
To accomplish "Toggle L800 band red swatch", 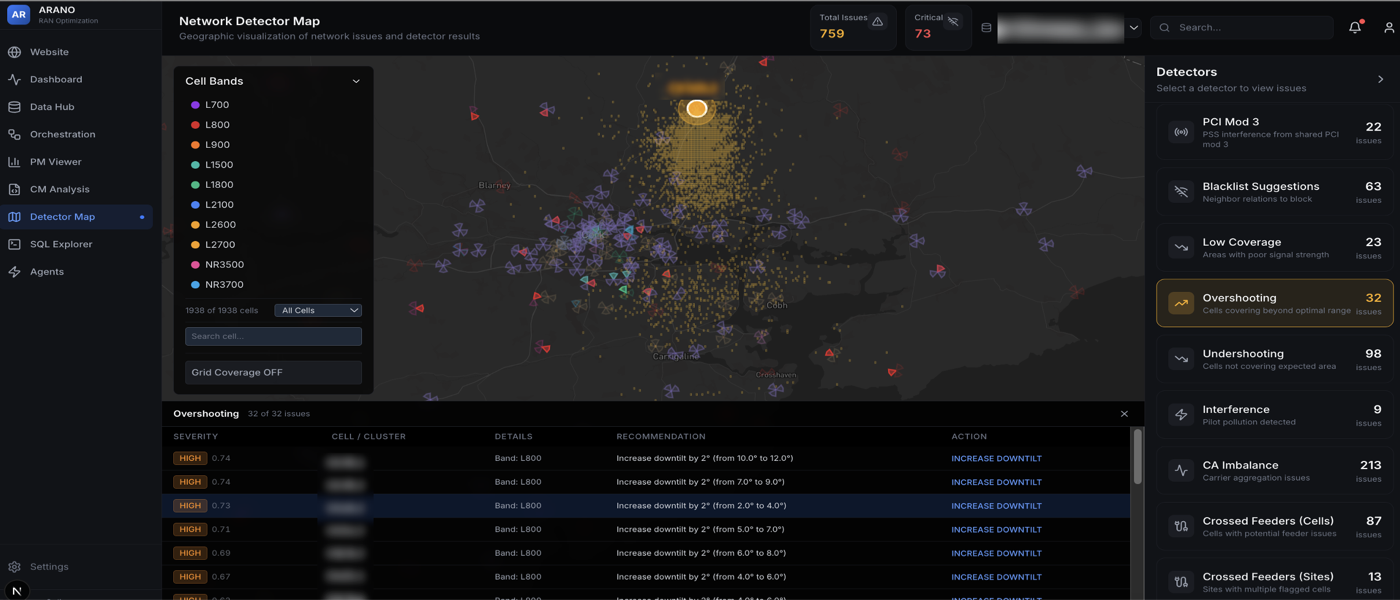I will point(195,125).
